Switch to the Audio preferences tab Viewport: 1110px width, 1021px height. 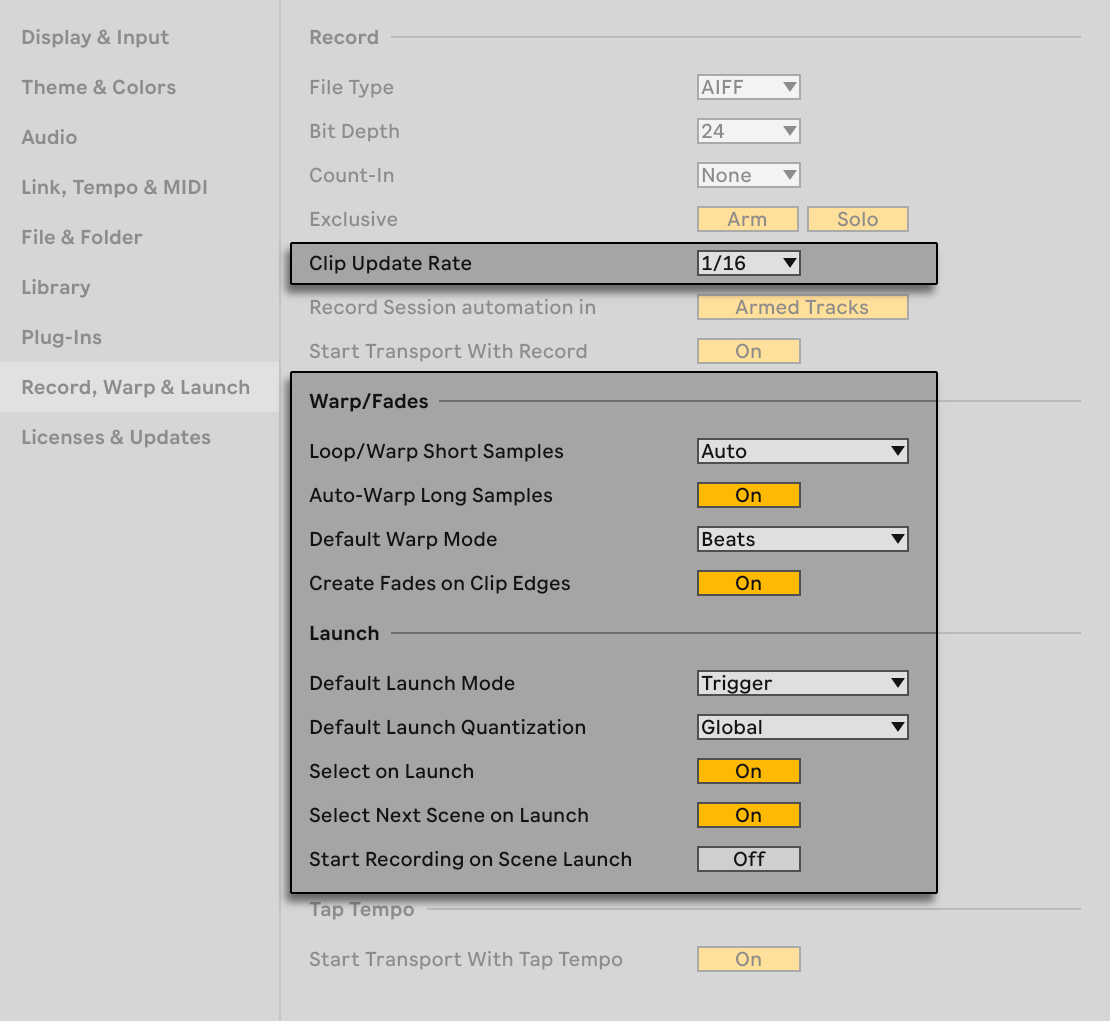point(49,137)
